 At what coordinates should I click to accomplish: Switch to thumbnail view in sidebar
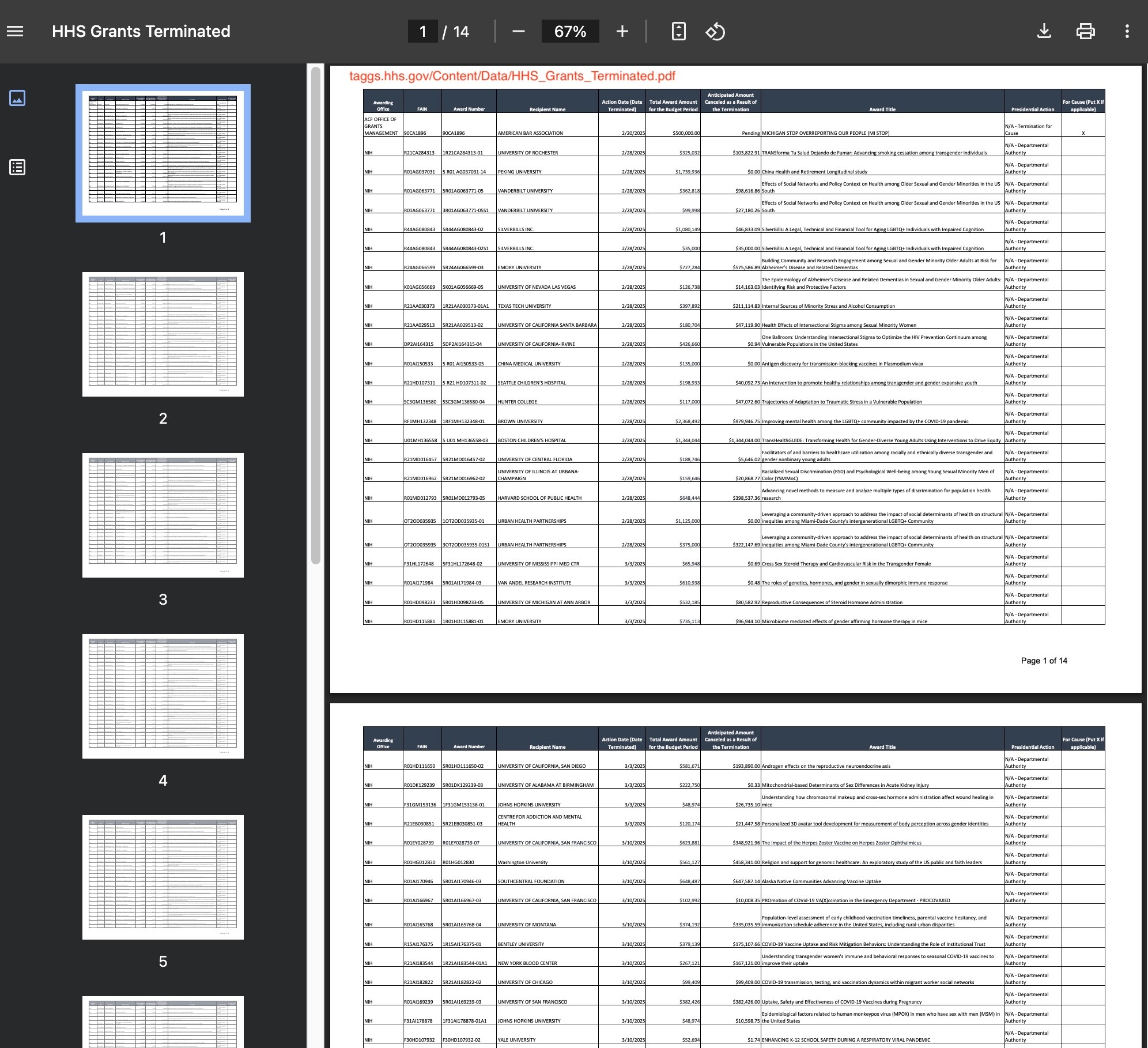[x=17, y=98]
